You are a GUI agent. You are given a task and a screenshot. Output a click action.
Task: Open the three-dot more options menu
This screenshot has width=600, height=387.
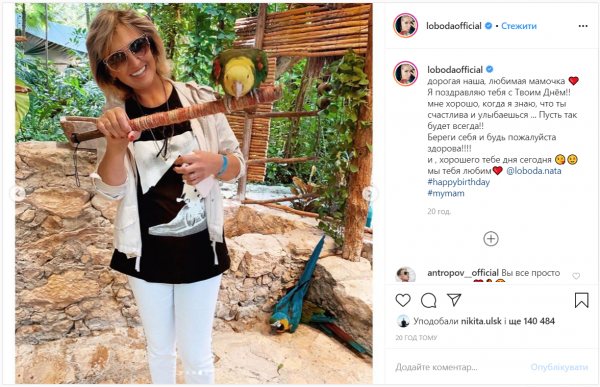[583, 26]
